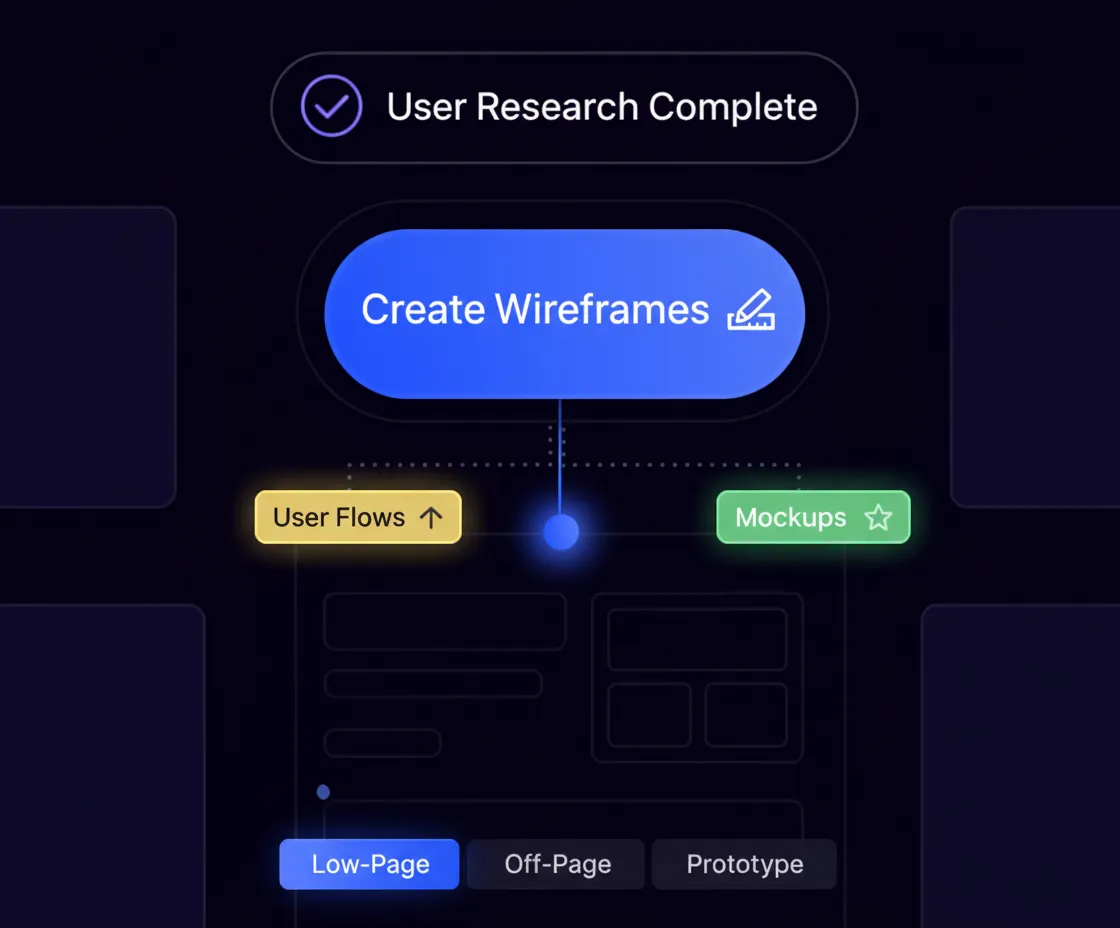
Task: Click the lower right side card
Action: click(x=1022, y=765)
